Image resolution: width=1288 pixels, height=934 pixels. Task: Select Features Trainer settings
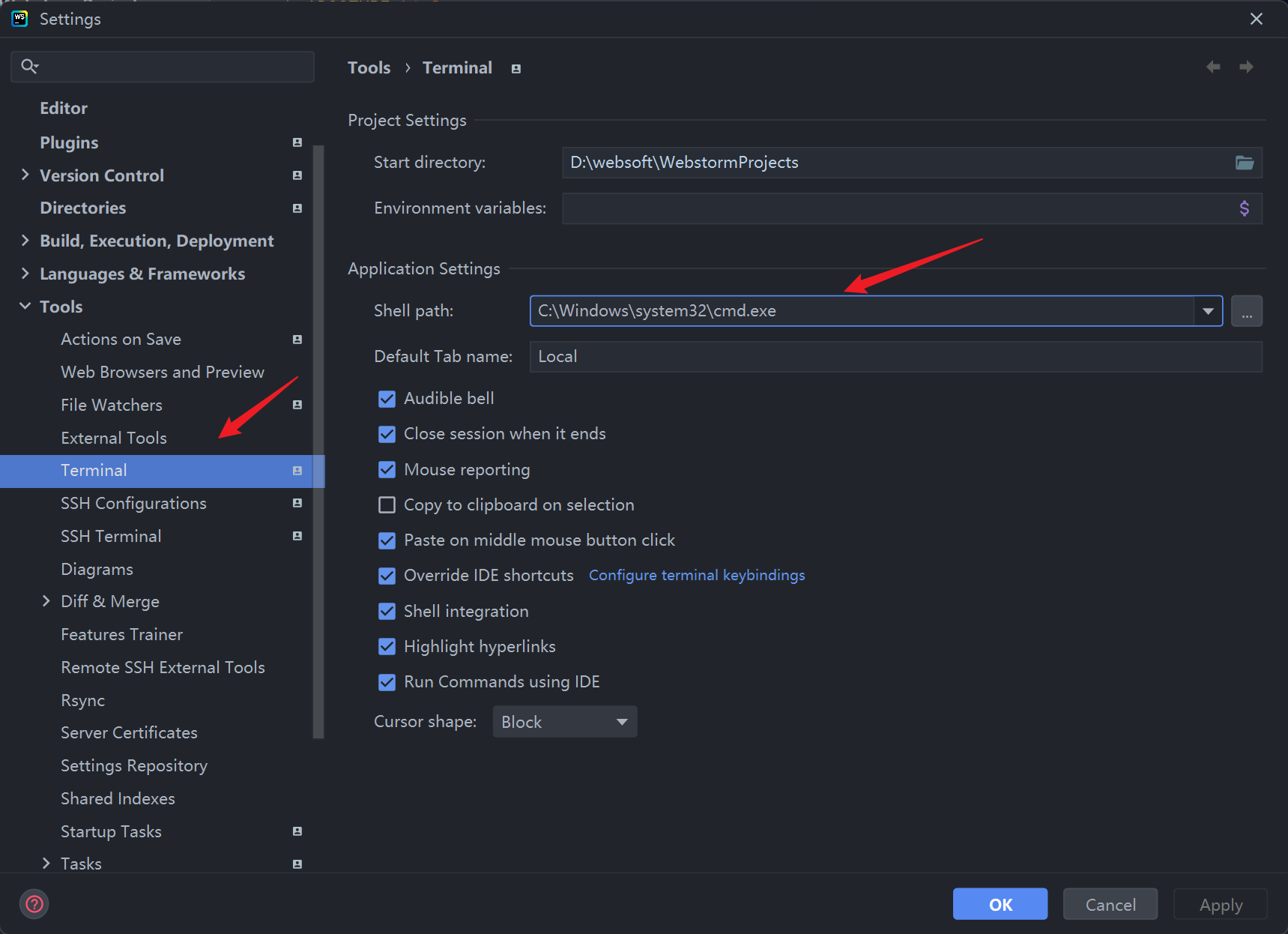click(121, 634)
